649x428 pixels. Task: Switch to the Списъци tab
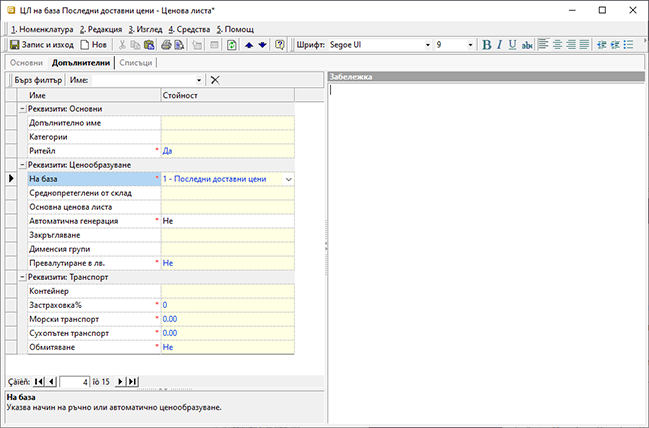[x=136, y=63]
